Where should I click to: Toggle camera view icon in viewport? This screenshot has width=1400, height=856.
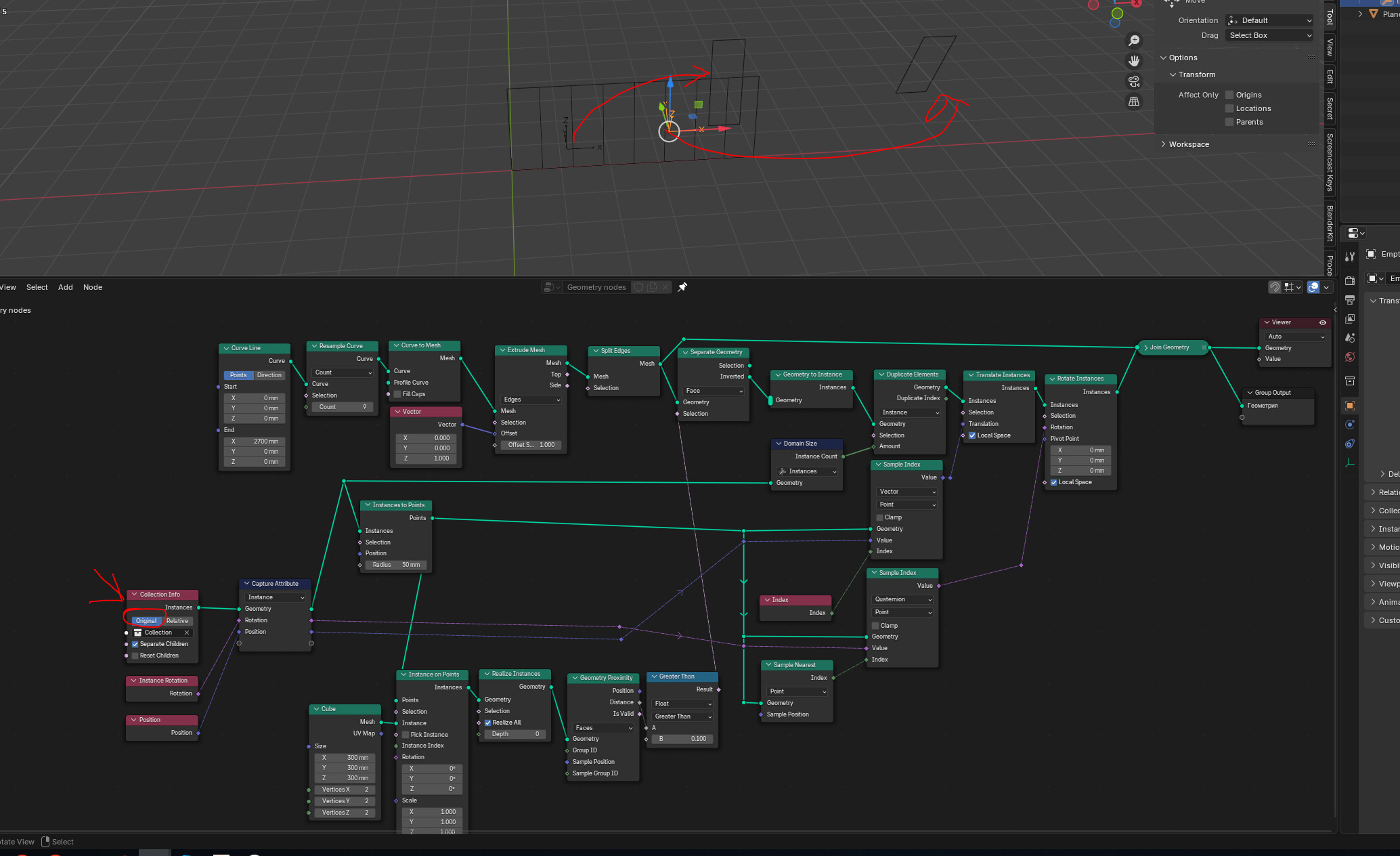(x=1134, y=81)
